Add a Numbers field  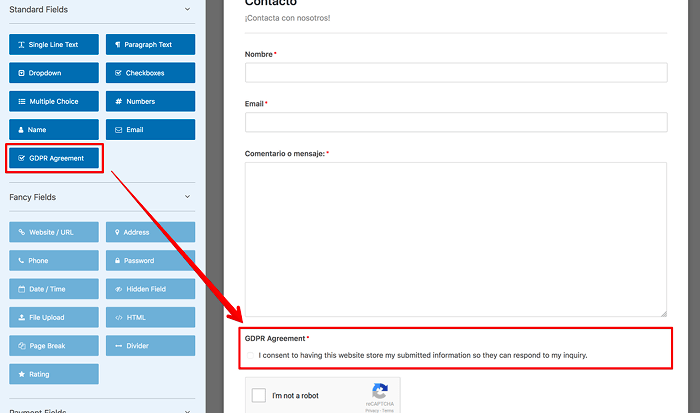tap(150, 101)
